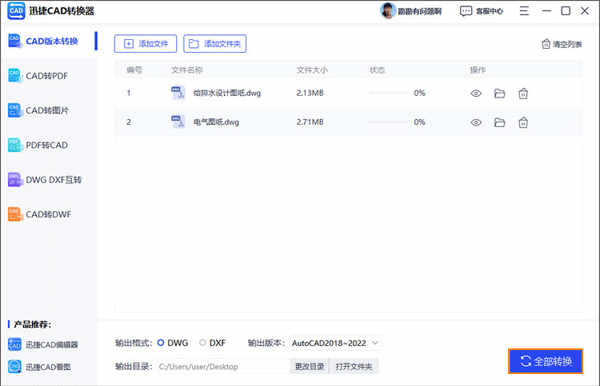Open the folder icon for file row 1
The image size is (600, 386).
pyautogui.click(x=499, y=93)
